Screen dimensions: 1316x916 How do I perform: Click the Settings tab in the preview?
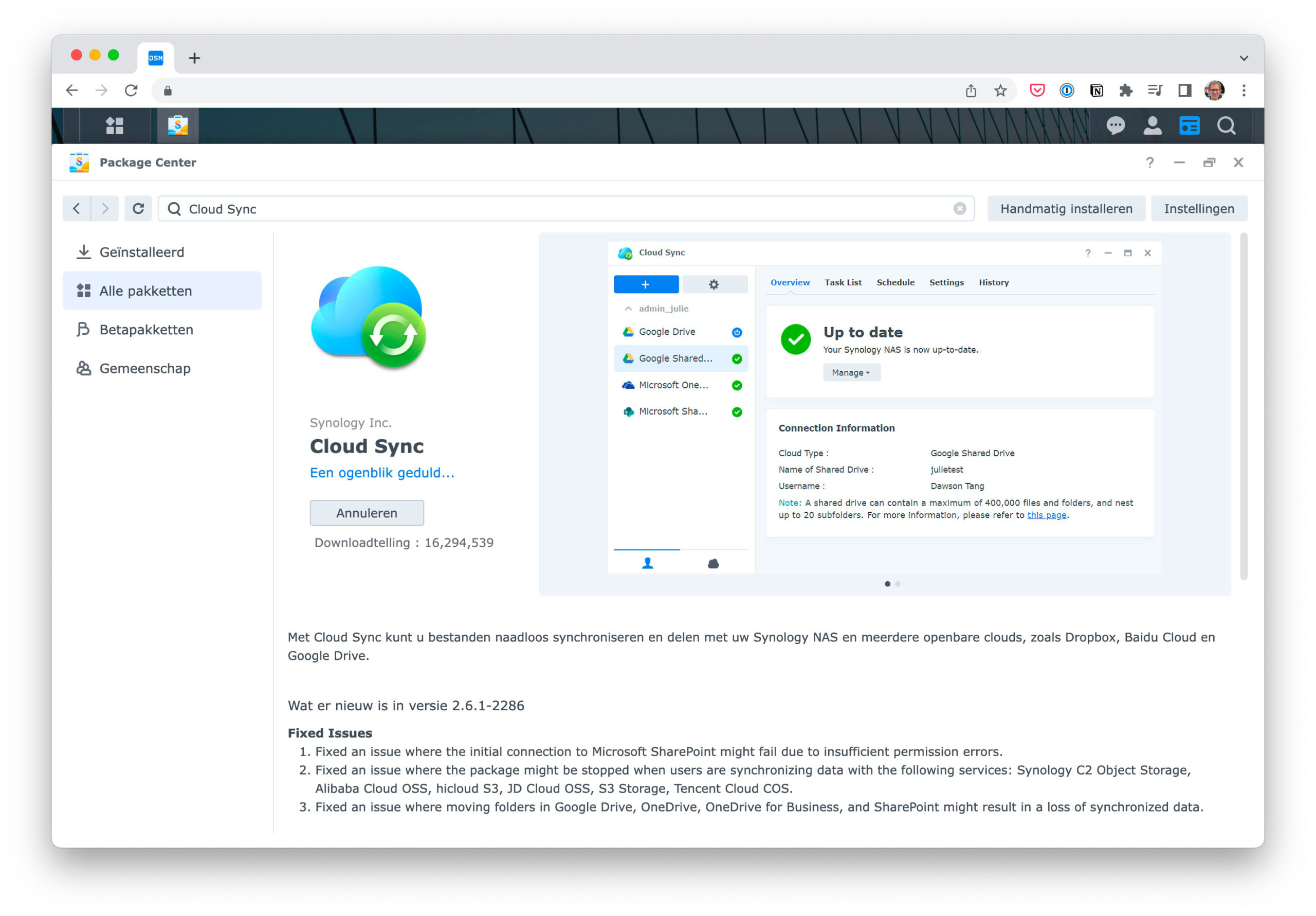click(x=946, y=282)
